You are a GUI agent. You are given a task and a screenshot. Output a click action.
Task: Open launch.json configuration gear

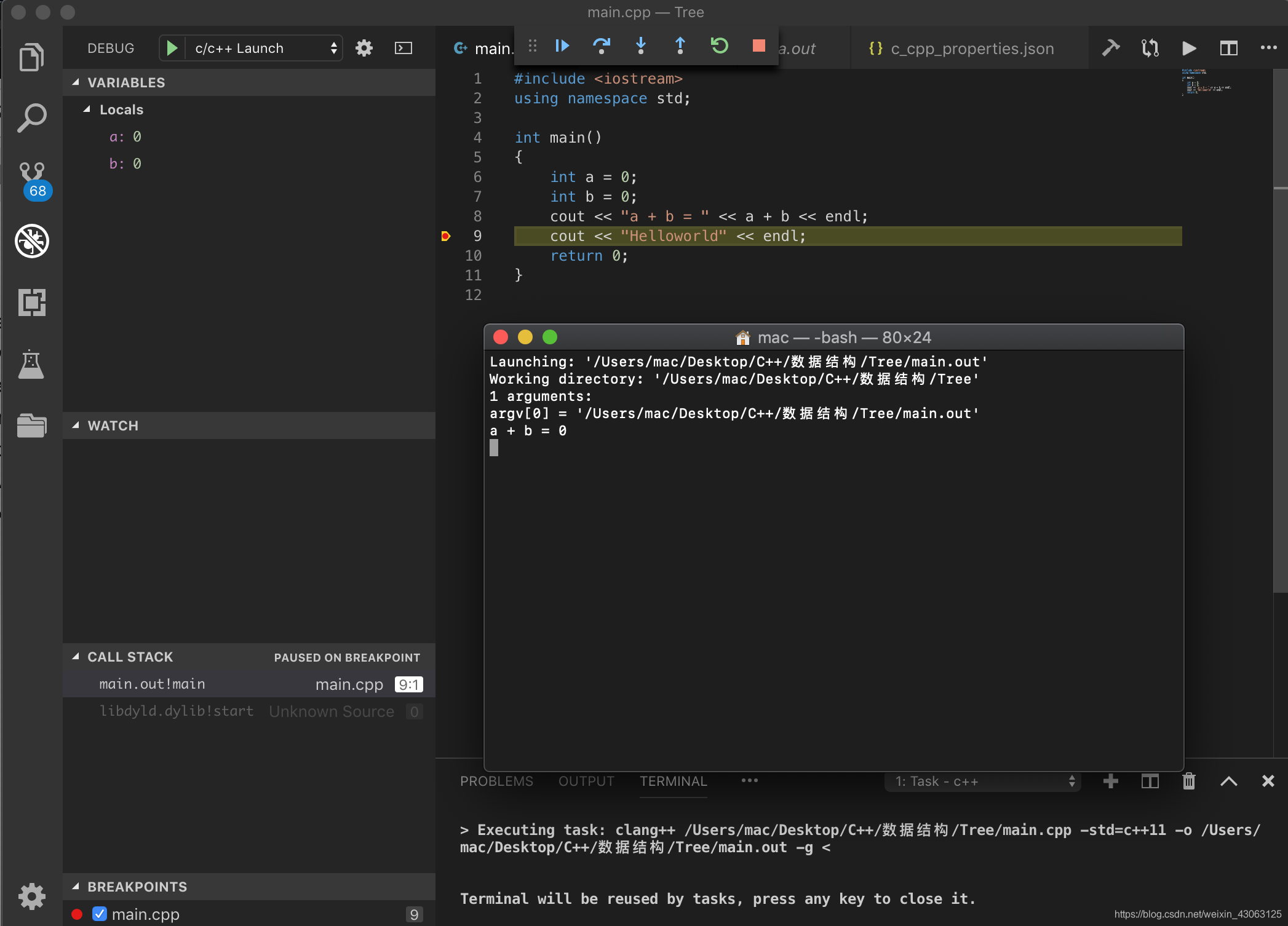click(364, 48)
